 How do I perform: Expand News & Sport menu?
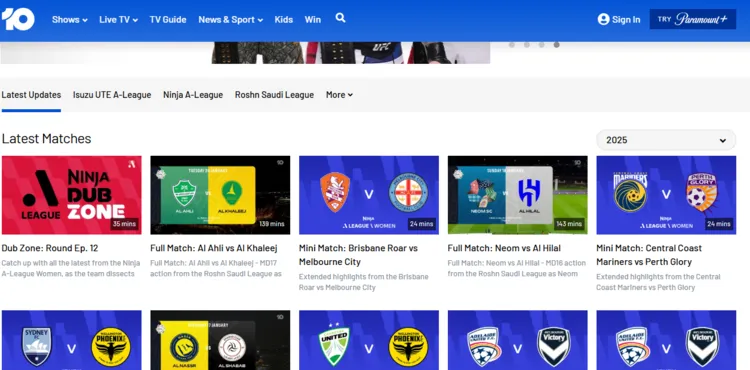(231, 20)
